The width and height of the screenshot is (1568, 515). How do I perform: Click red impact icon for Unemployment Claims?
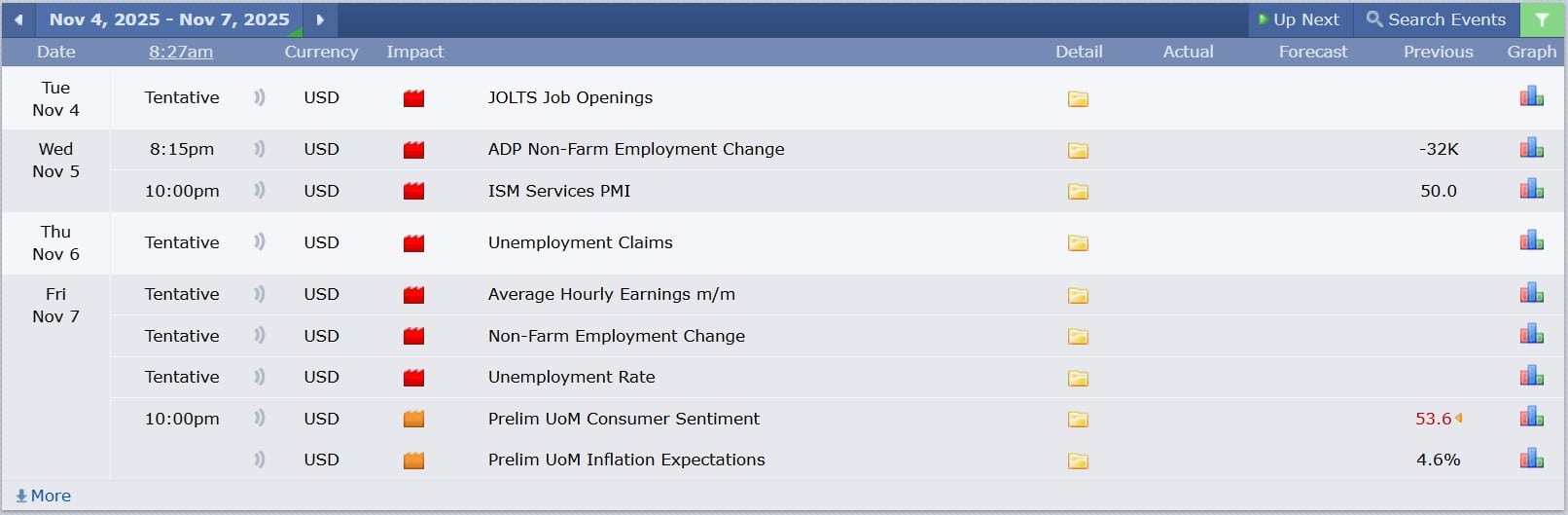pyautogui.click(x=413, y=243)
